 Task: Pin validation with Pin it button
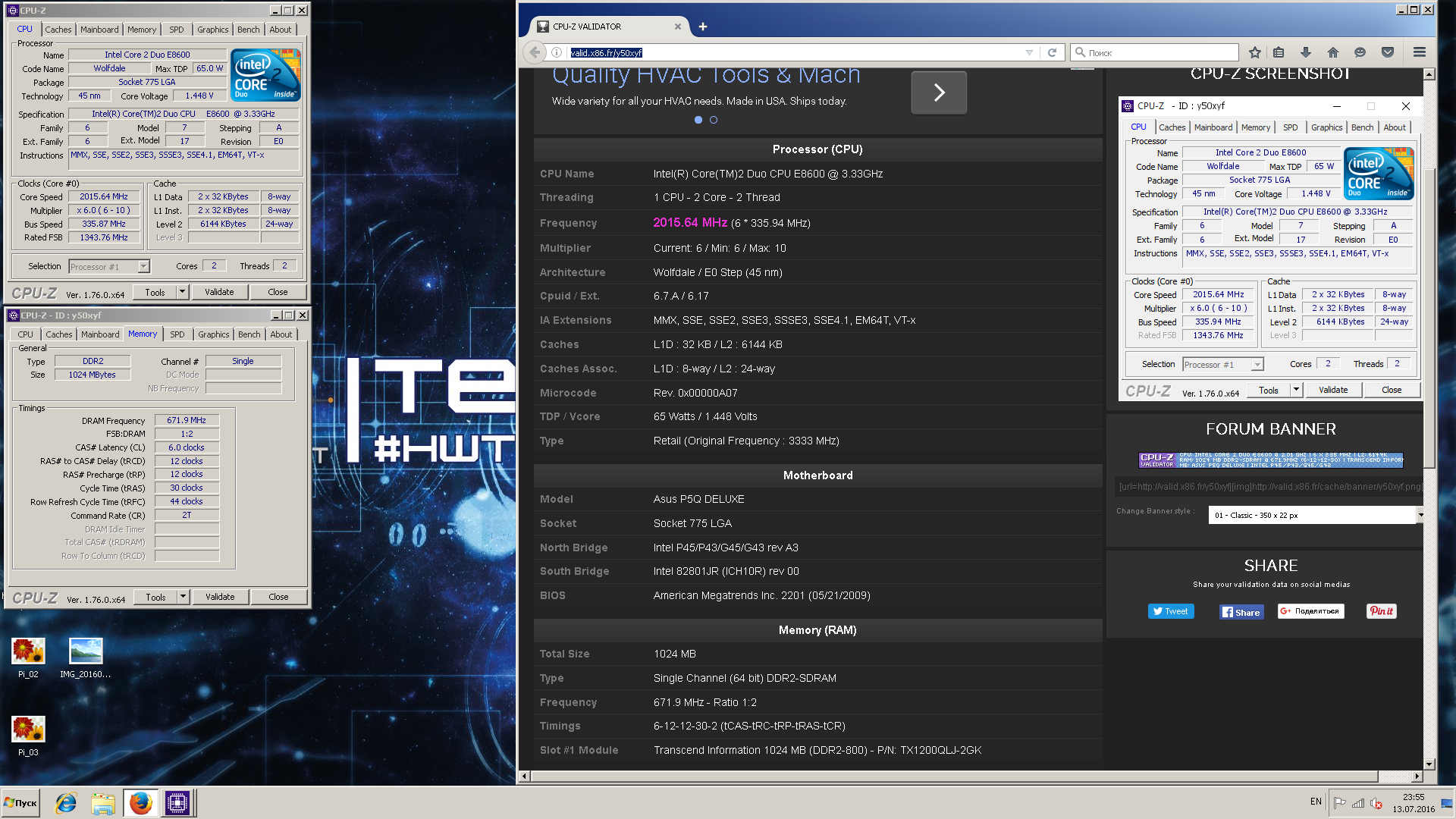pos(1381,611)
